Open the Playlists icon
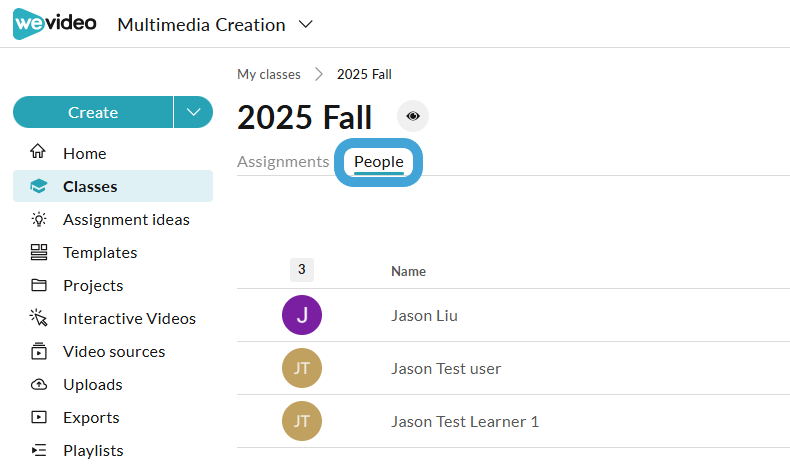 pyautogui.click(x=39, y=450)
